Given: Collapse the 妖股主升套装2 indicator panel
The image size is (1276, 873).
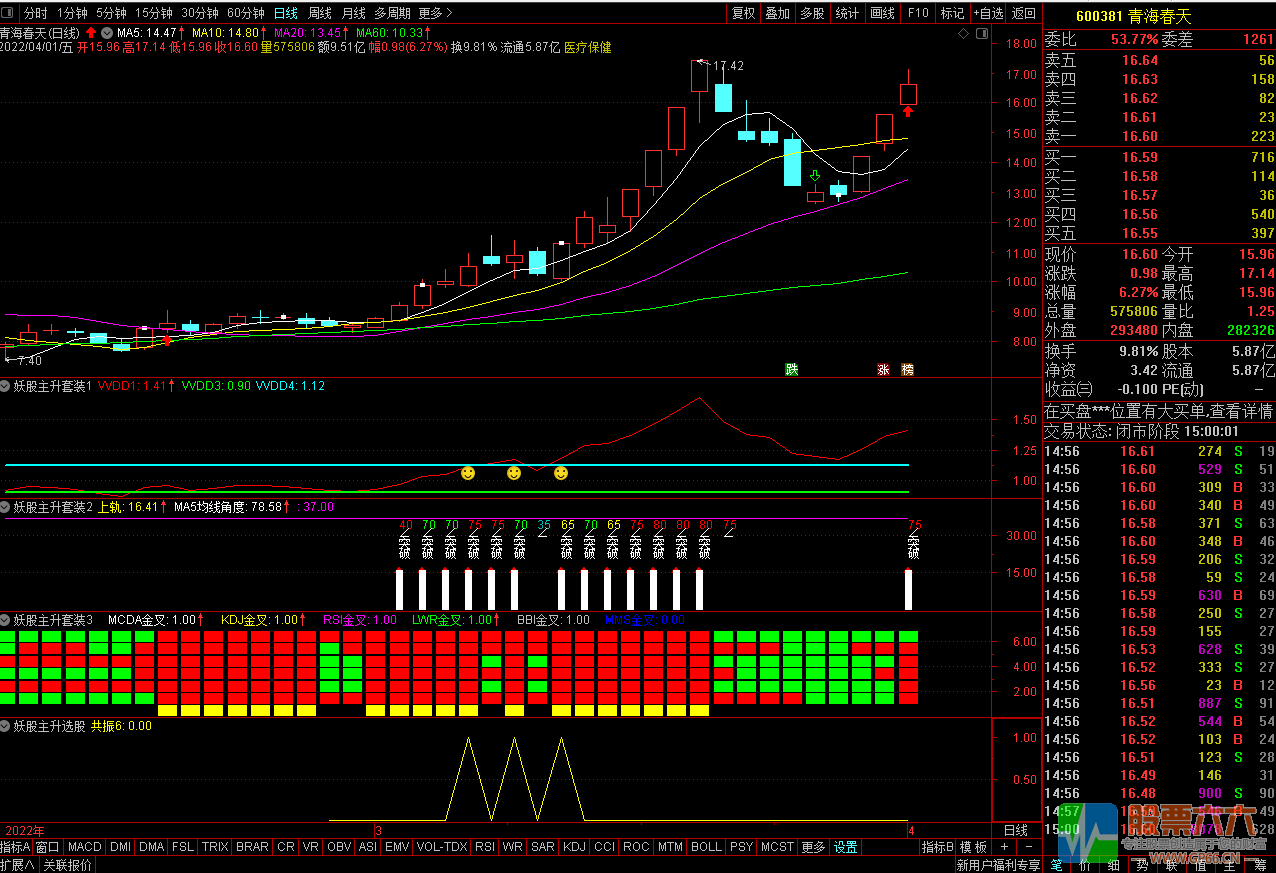Looking at the screenshot, I should coord(6,507).
